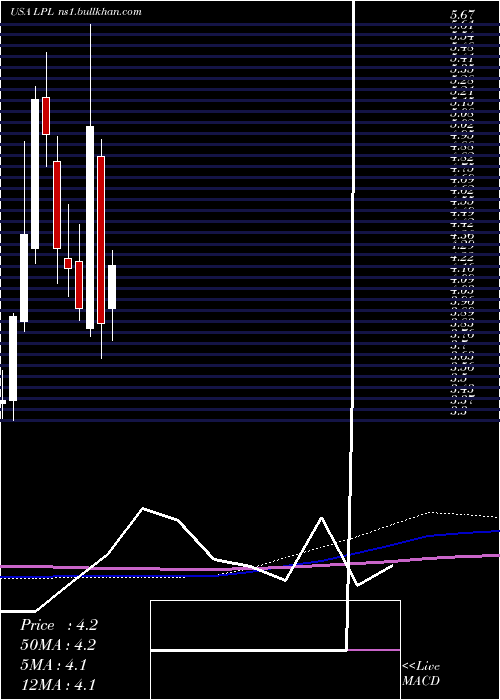Viewport: 500px width, 700px height.
Task: Click the '50MA : 4.2' label
Action: click(58, 645)
